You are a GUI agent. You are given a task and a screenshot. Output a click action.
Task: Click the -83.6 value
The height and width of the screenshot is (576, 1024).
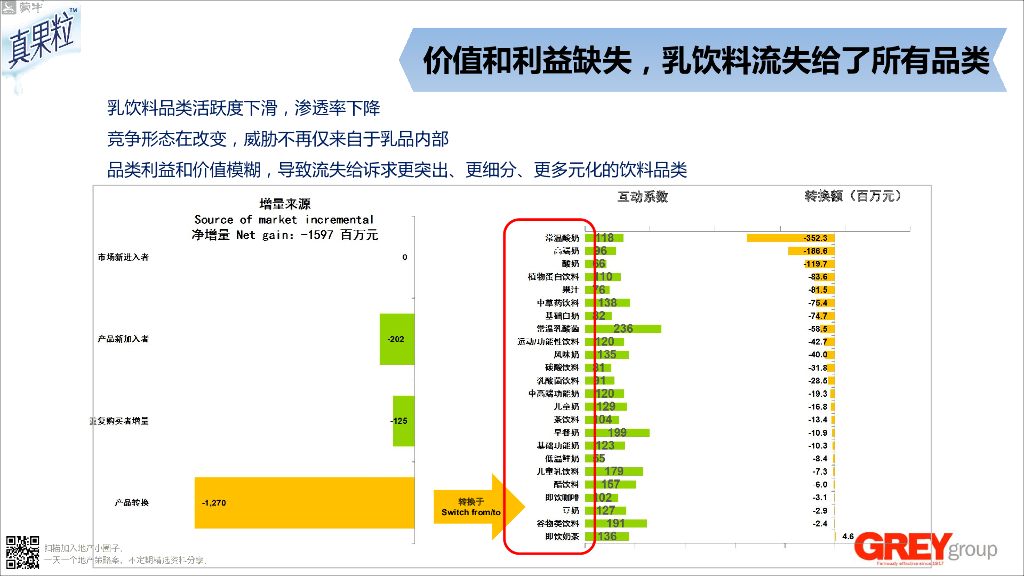818,277
